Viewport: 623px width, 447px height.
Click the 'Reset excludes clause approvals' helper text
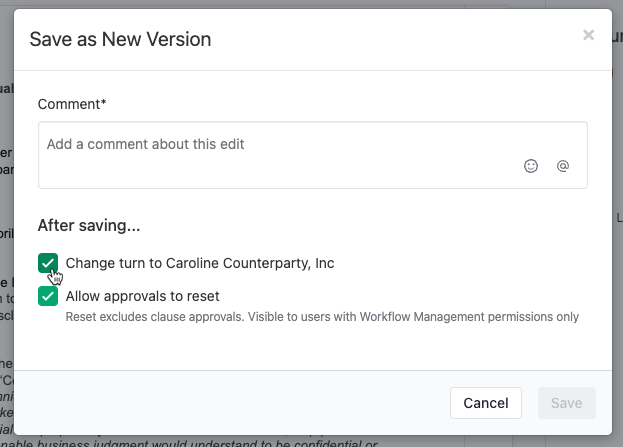click(x=155, y=317)
